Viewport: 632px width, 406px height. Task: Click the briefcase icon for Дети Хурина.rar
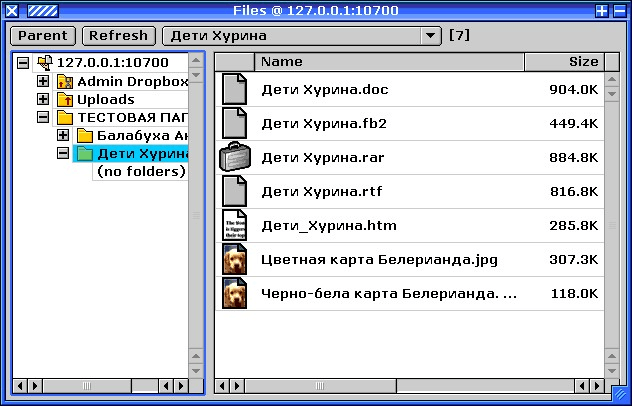click(x=234, y=158)
